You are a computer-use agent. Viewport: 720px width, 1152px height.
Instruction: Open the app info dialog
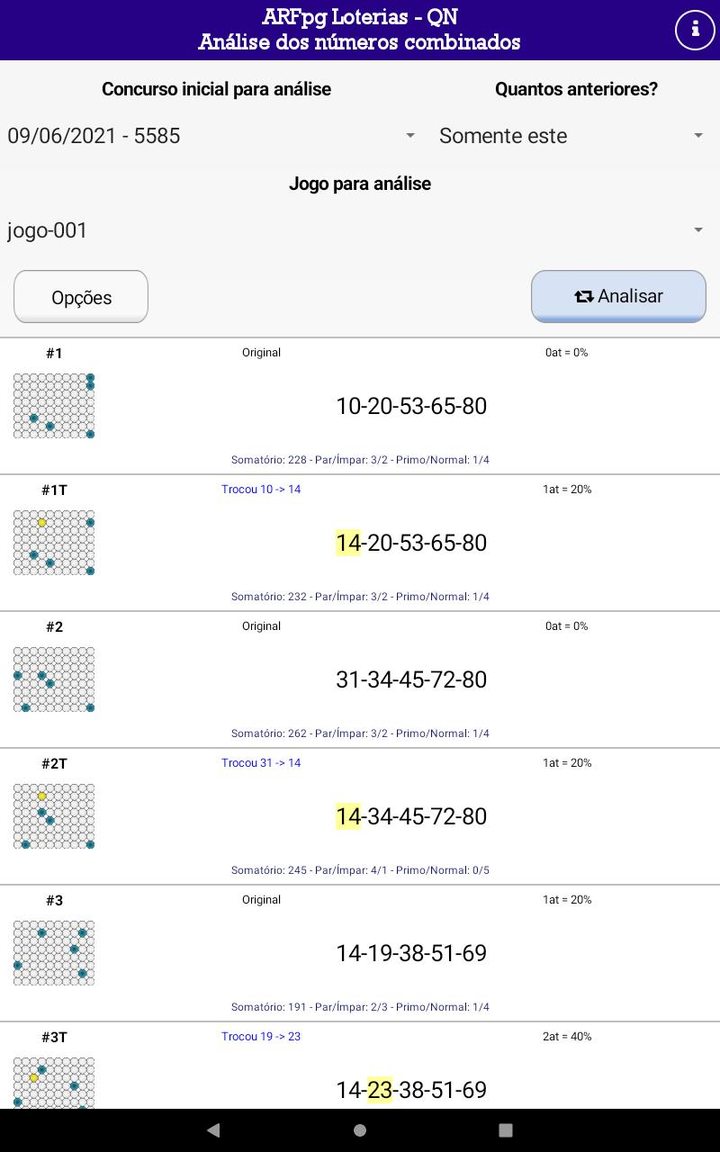[694, 29]
